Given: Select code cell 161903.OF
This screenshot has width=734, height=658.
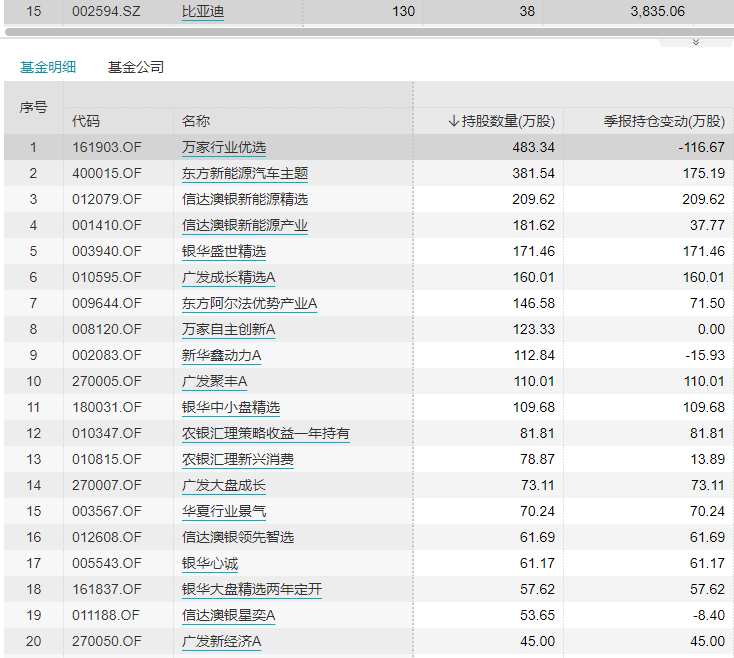Looking at the screenshot, I should pos(107,147).
